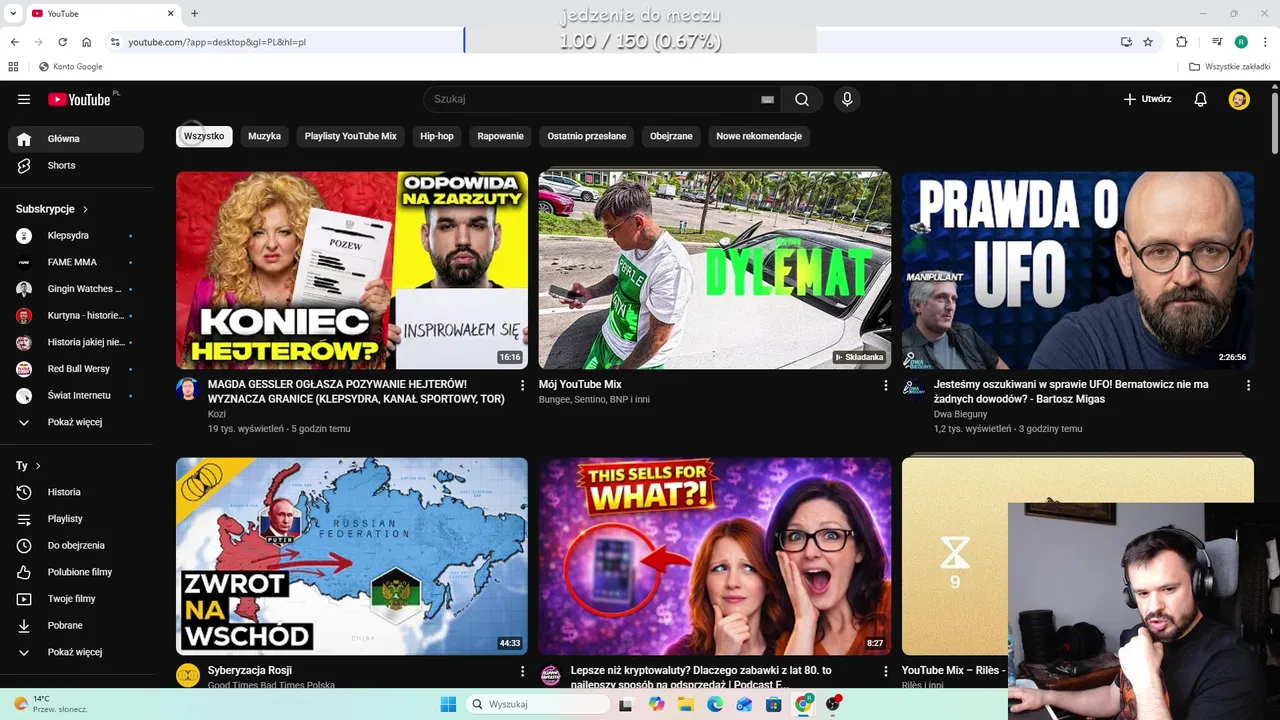This screenshot has width=1280, height=720.
Task: Open Playlisty in the sidebar
Action: point(76,519)
